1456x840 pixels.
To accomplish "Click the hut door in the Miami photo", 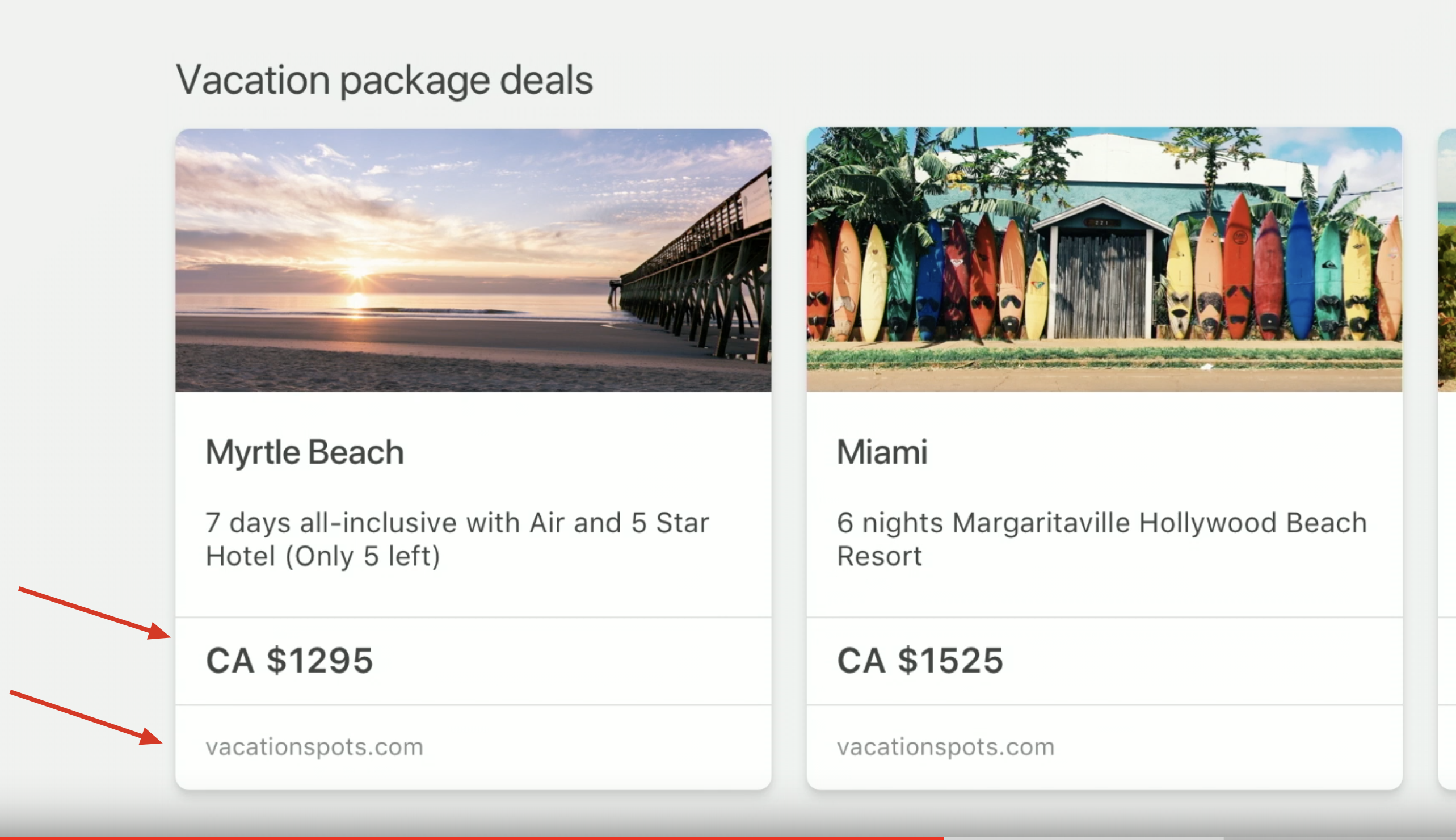I will coord(1100,287).
